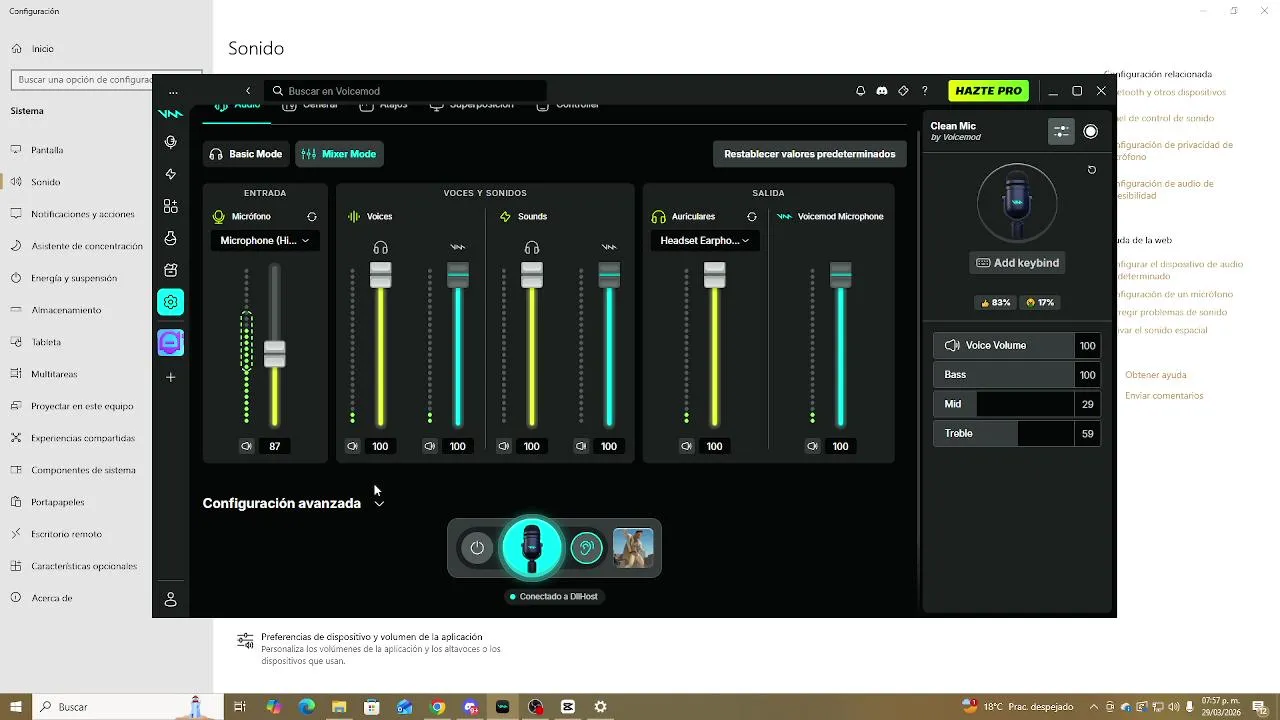Image resolution: width=1280 pixels, height=720 pixels.
Task: Open File Explorer from the taskbar
Action: click(339, 707)
